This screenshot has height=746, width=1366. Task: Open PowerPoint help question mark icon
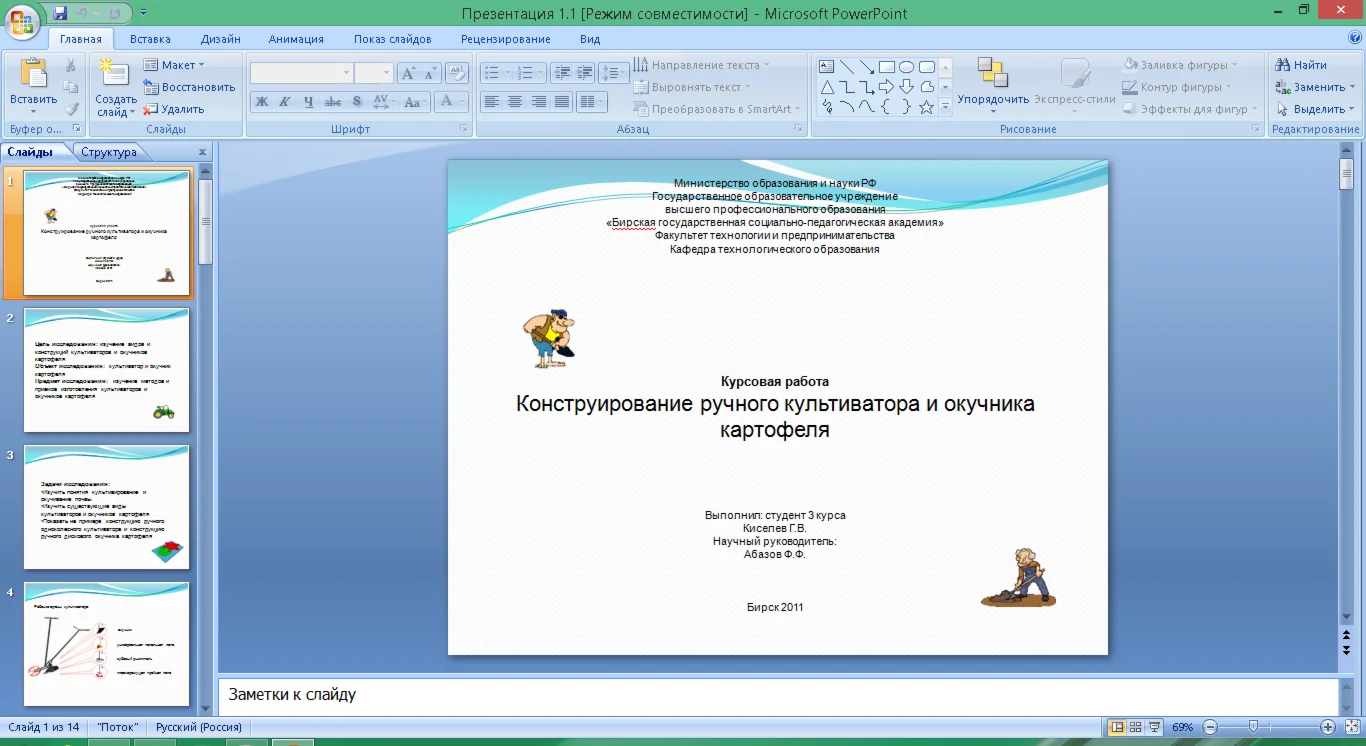[x=1354, y=38]
